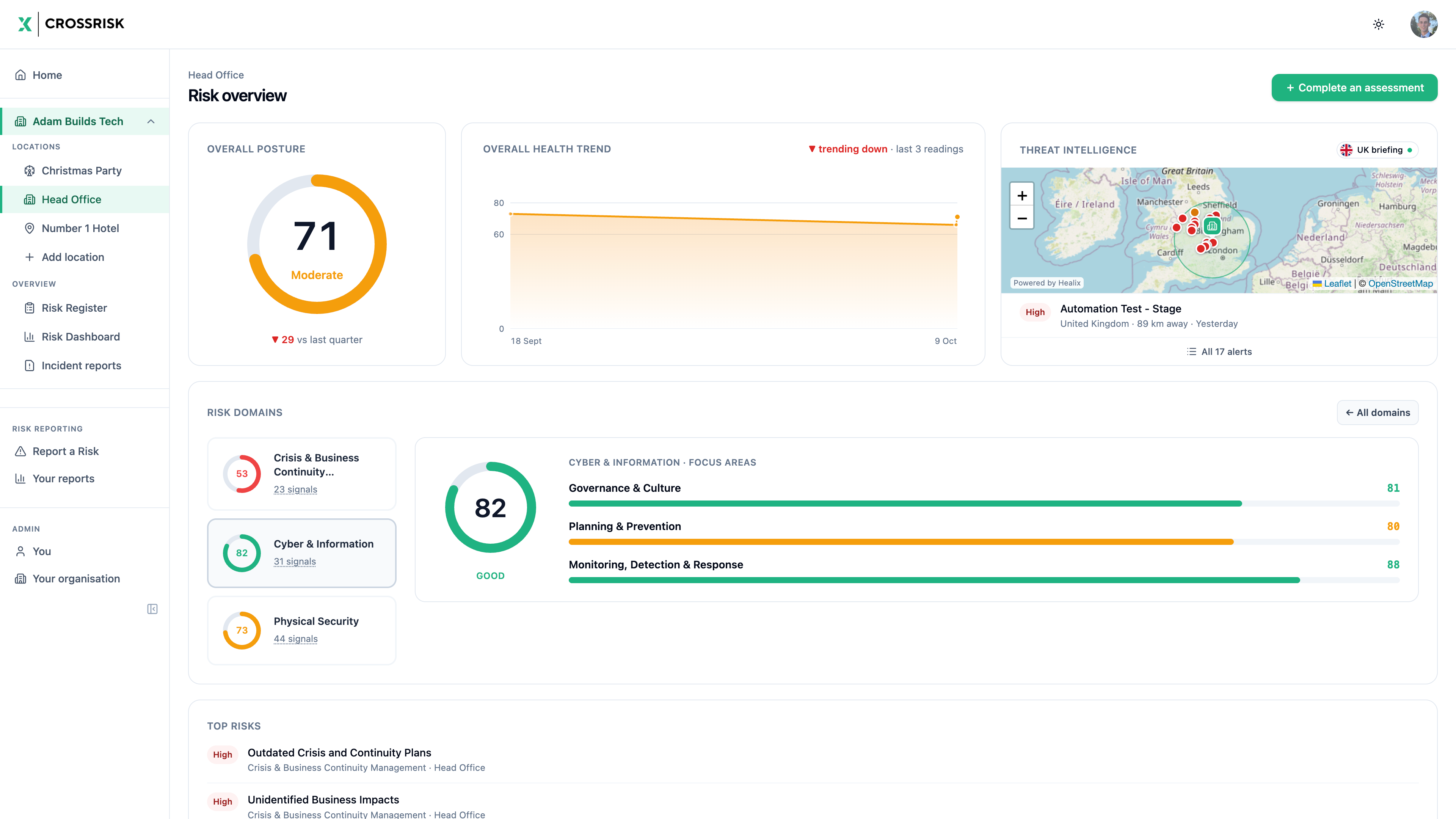Viewport: 1456px width, 819px height.
Task: Click the You person icon
Action: 20,551
